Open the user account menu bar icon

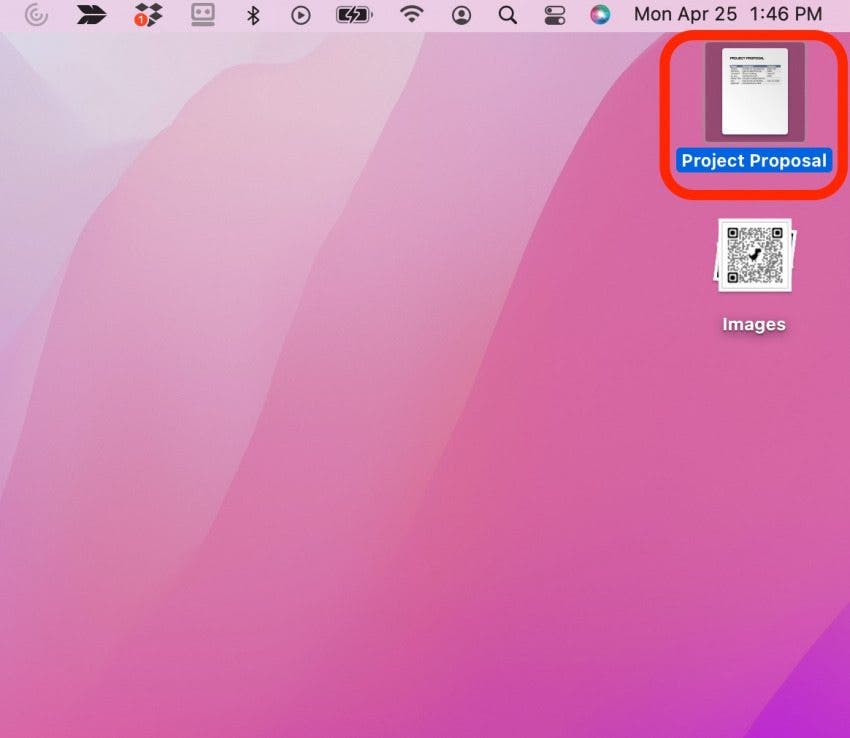pyautogui.click(x=461, y=15)
